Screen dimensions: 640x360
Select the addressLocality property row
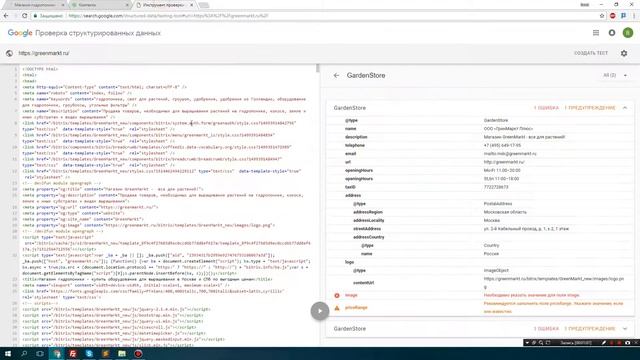click(480, 220)
